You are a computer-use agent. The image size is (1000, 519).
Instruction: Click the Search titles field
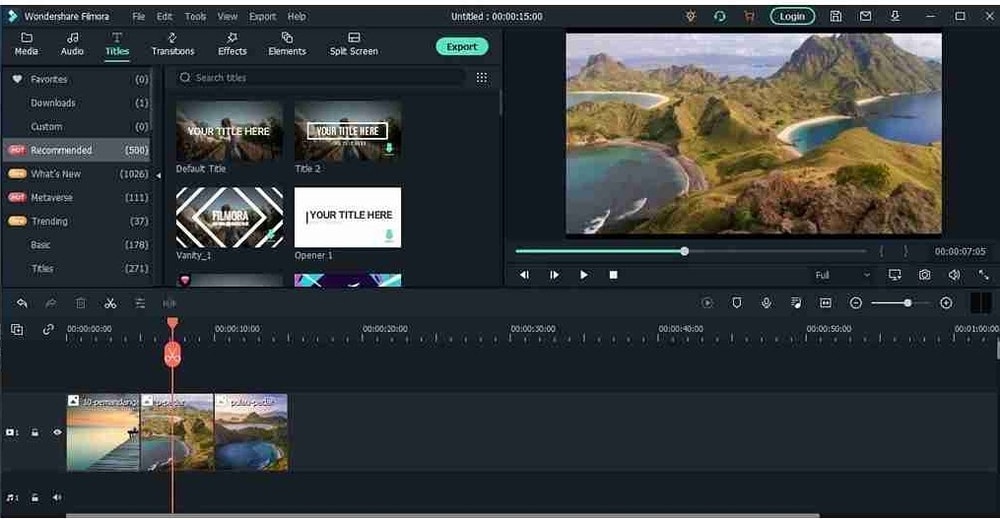320,78
